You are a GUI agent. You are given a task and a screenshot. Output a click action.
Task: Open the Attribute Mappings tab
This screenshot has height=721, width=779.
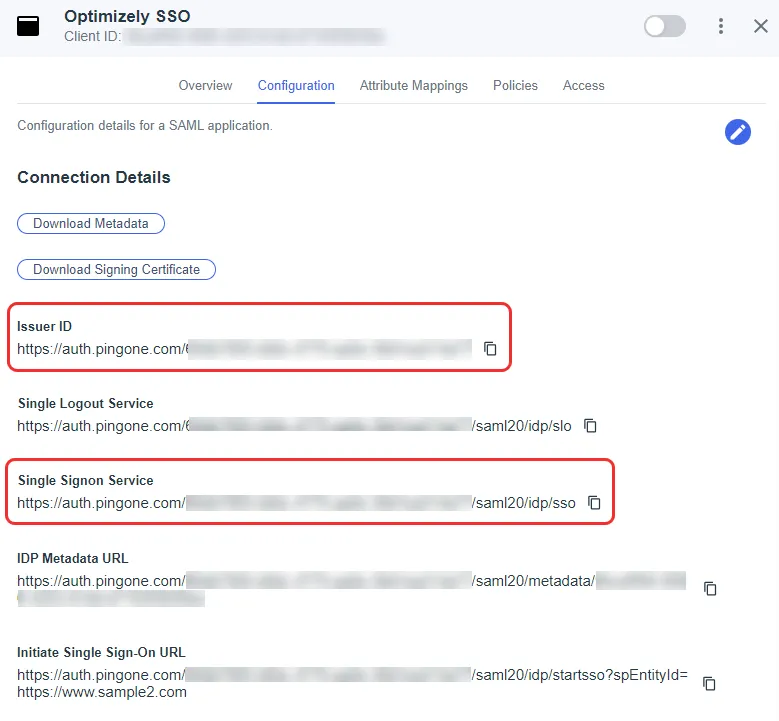pyautogui.click(x=414, y=85)
